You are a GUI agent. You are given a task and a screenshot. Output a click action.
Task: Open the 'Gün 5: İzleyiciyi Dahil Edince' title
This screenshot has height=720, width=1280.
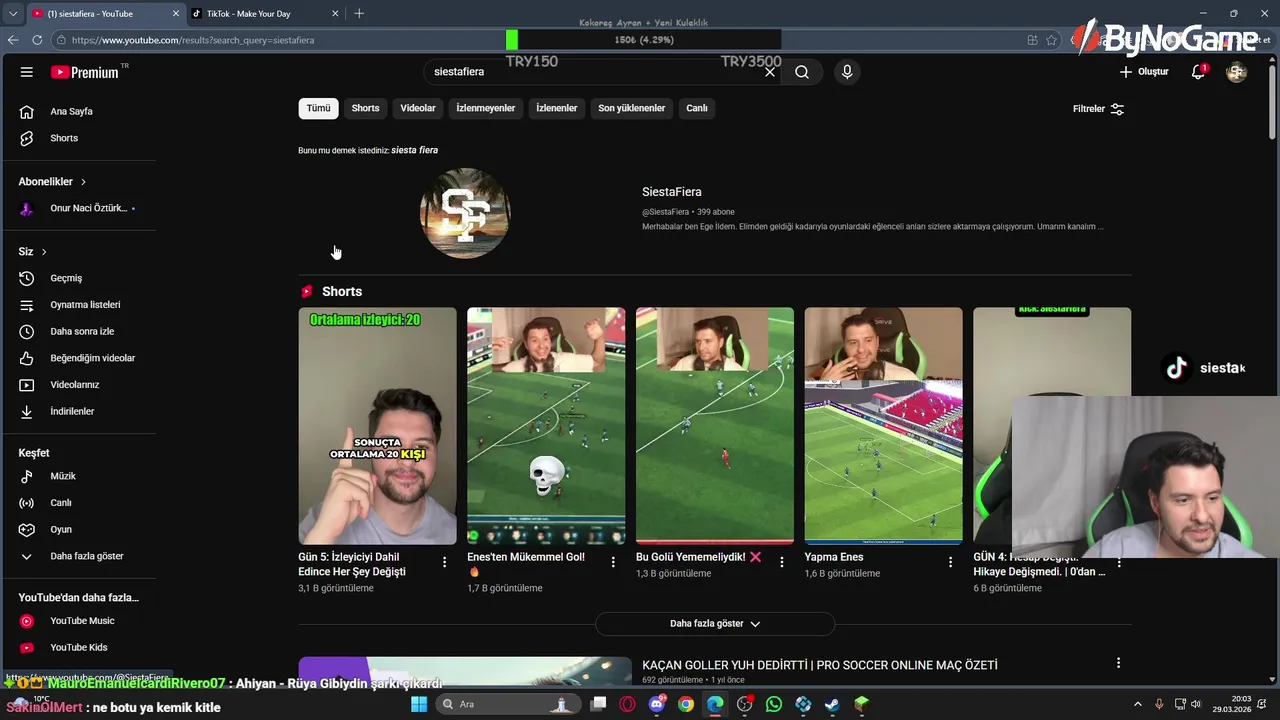pyautogui.click(x=352, y=564)
